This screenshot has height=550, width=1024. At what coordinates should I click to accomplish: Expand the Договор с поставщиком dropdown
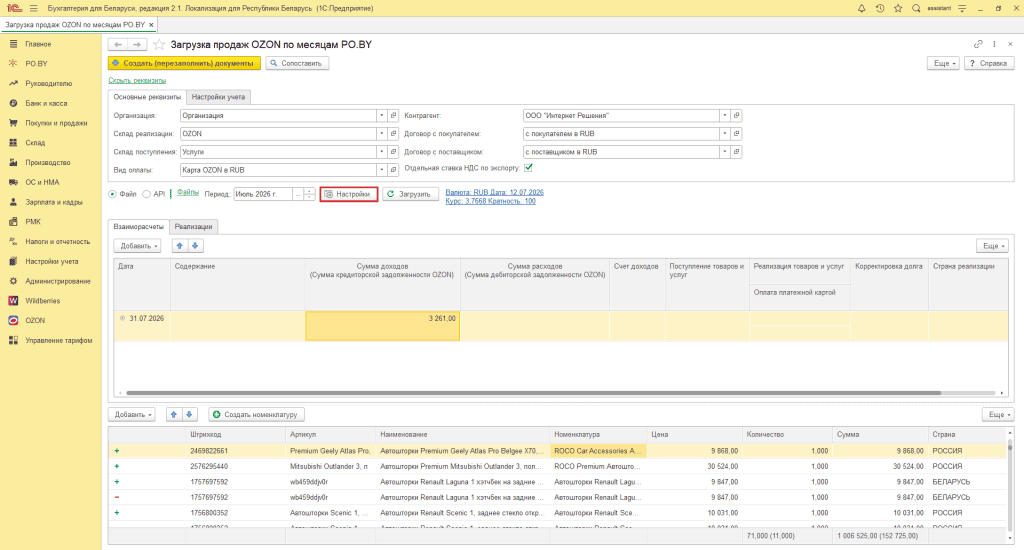click(724, 152)
